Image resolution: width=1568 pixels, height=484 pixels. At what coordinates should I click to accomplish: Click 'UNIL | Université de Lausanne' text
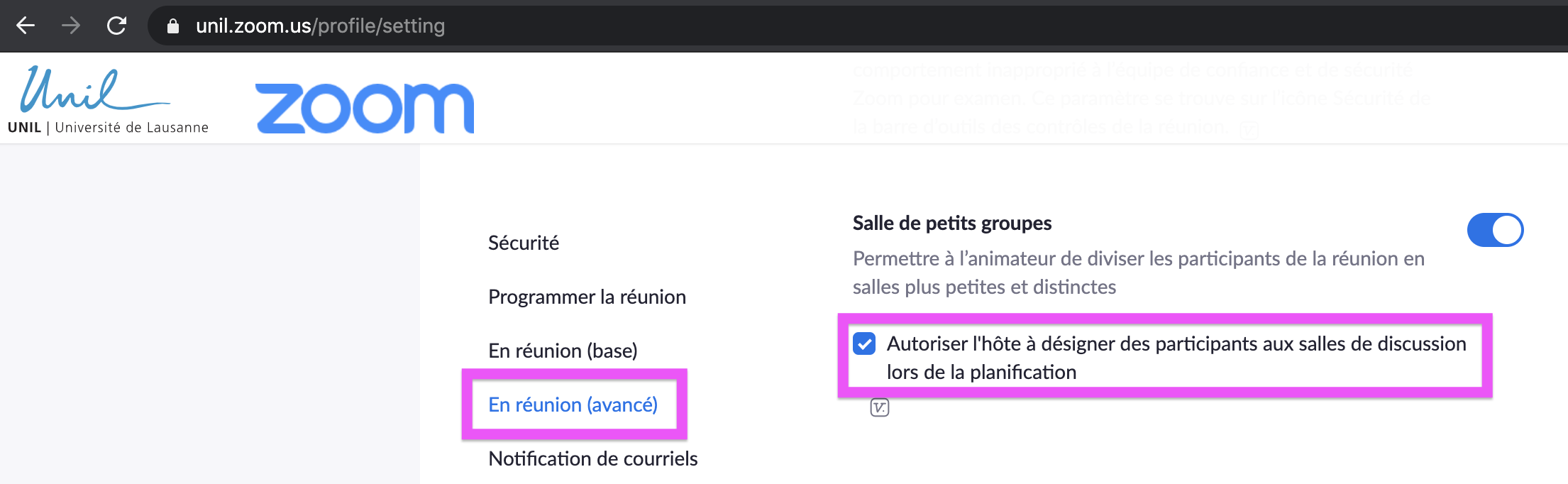point(108,128)
